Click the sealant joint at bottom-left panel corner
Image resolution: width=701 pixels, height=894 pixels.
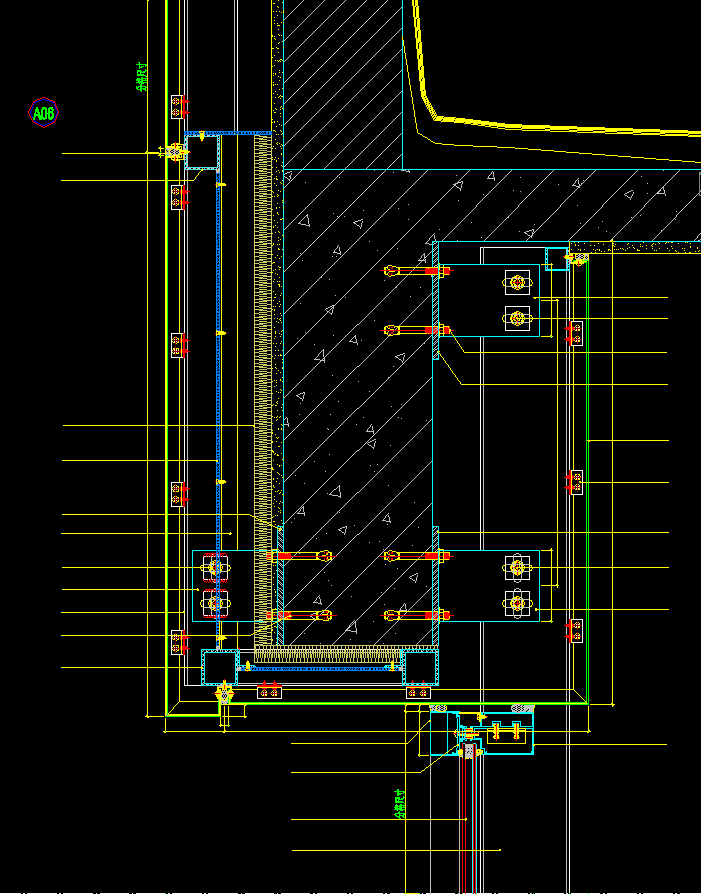(x=224, y=696)
